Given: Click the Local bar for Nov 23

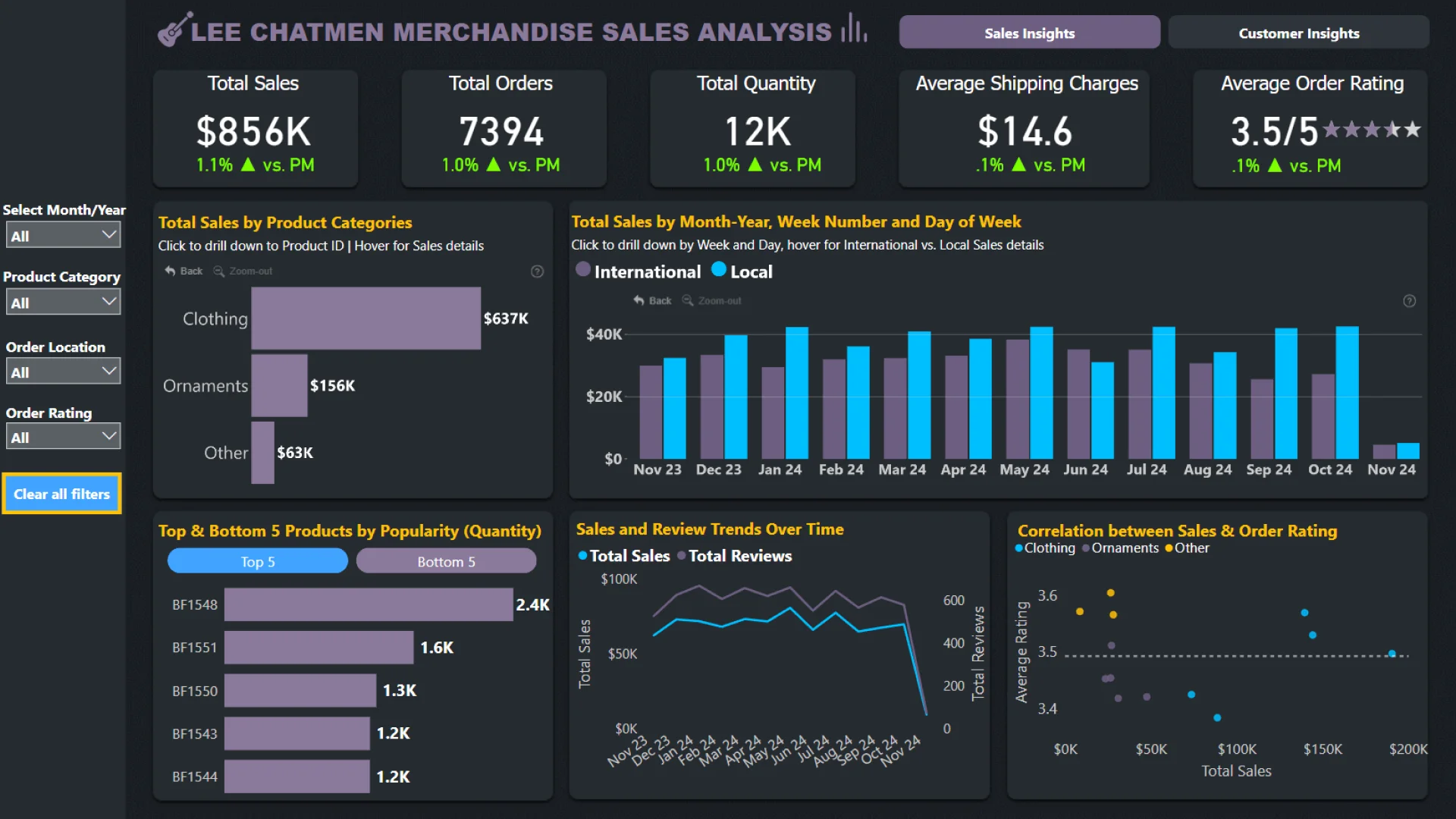Looking at the screenshot, I should pyautogui.click(x=674, y=408).
